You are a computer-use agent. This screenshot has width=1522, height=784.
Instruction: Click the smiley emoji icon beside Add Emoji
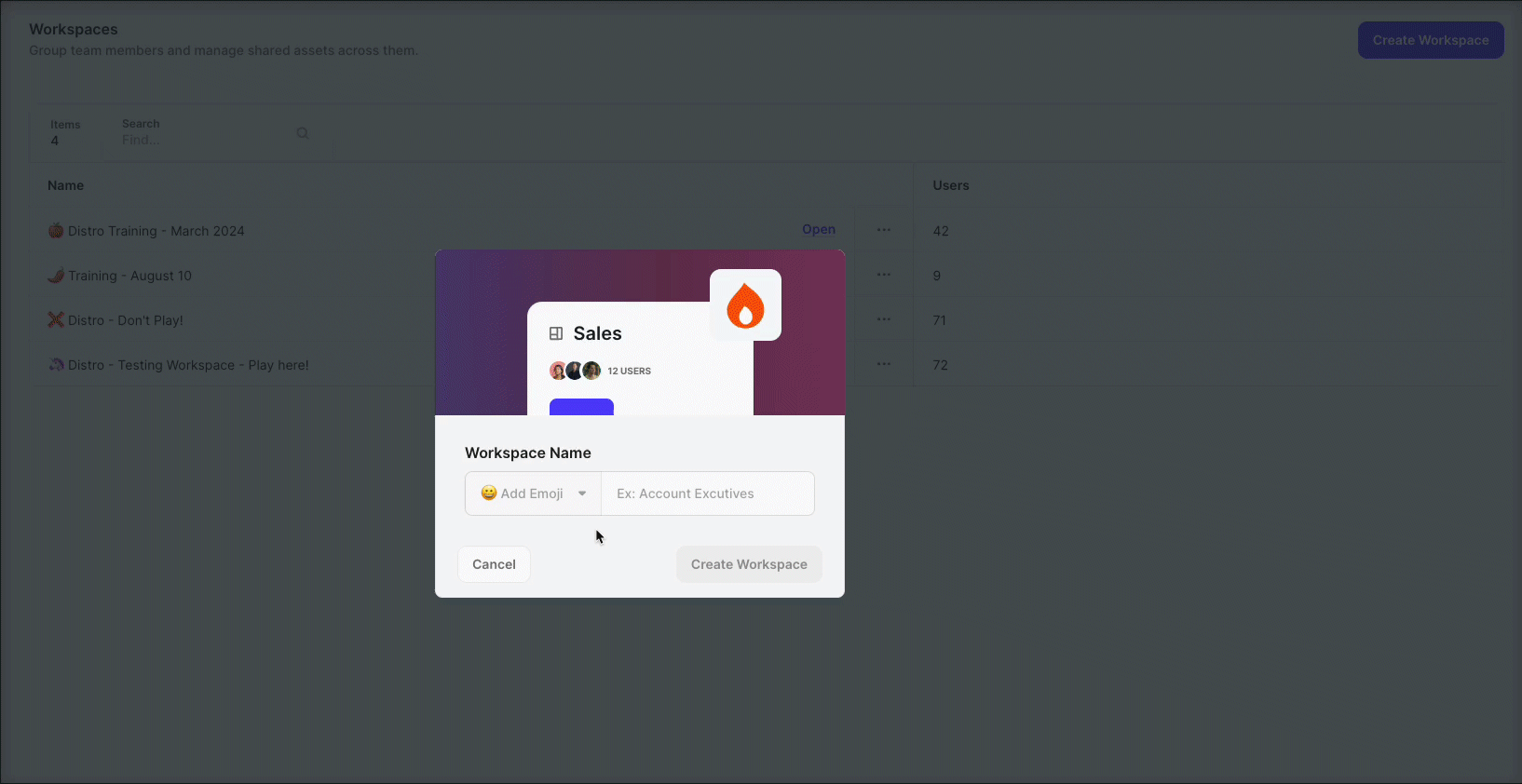pos(488,493)
